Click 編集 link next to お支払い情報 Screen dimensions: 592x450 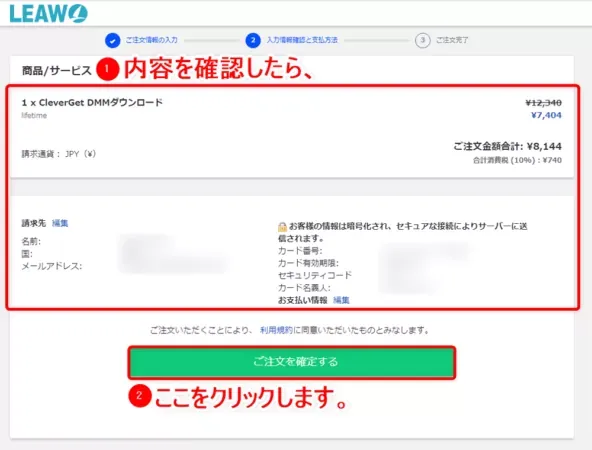pyautogui.click(x=341, y=300)
